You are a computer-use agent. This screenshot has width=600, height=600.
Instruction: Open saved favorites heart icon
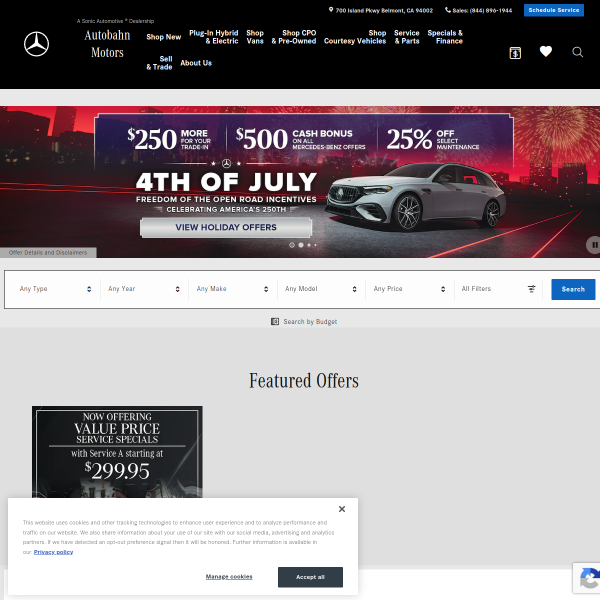tap(546, 51)
